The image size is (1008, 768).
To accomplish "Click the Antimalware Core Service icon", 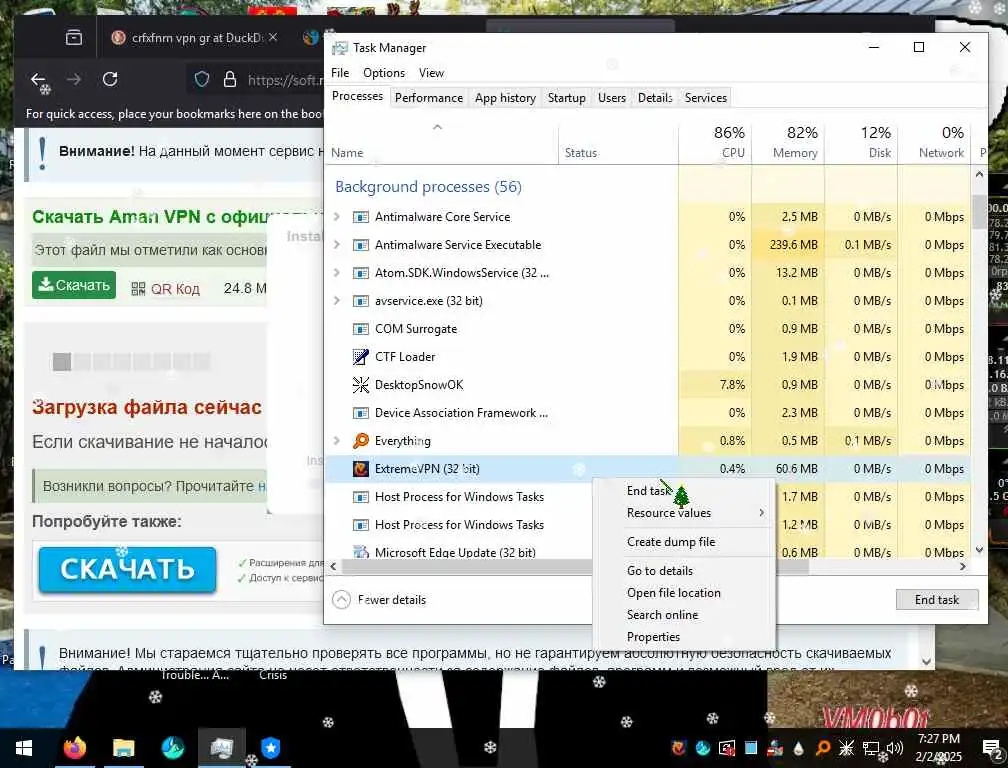I will pos(361,217).
